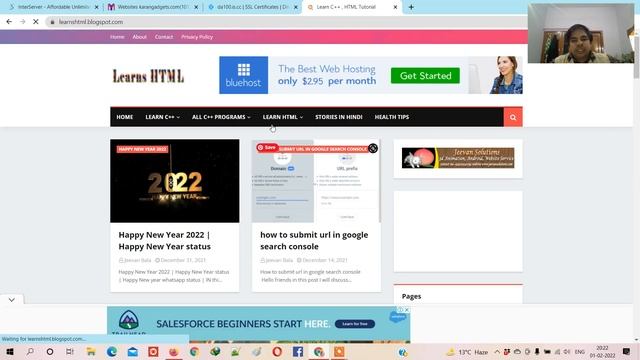Open a new browser tab with plus
Viewport: 640px width, 360px height.
click(x=411, y=7)
